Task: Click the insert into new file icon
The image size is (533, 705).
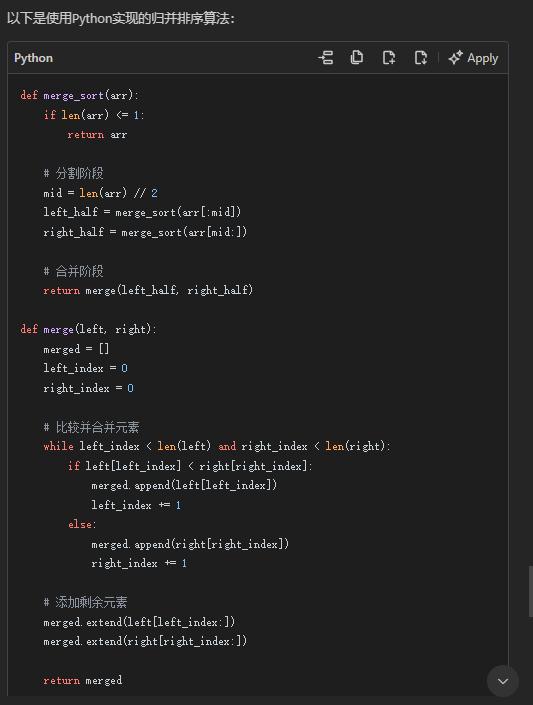Action: click(x=389, y=58)
